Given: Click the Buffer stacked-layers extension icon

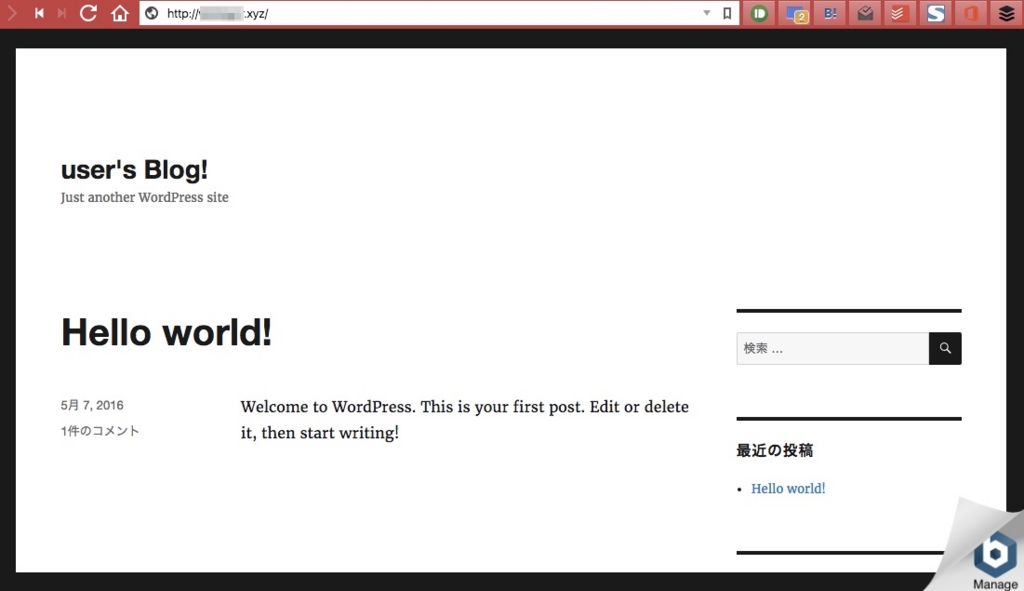Looking at the screenshot, I should point(1006,13).
